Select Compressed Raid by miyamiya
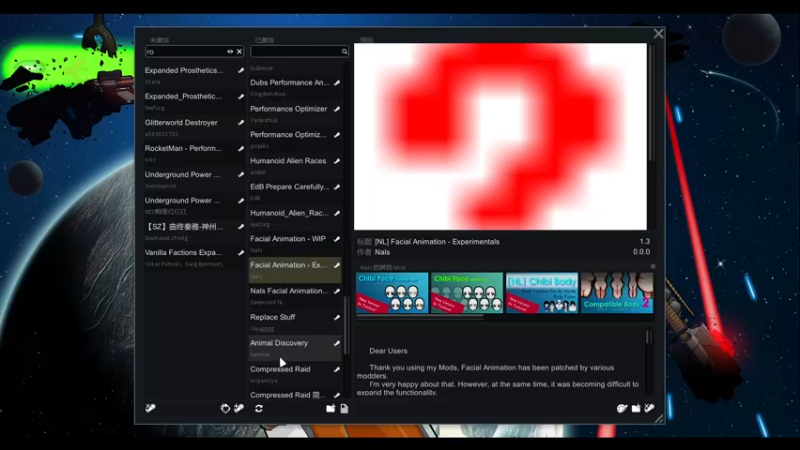 click(x=295, y=374)
